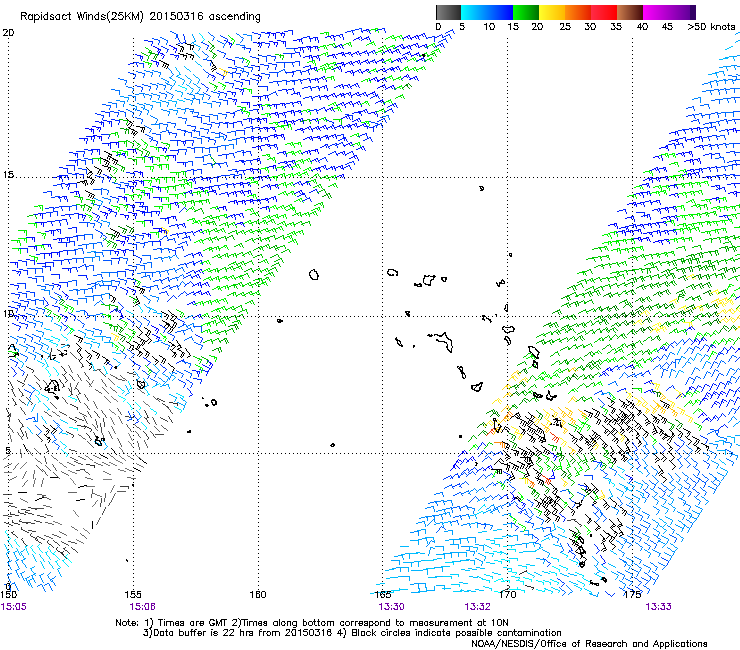Screen dimensions: 740x650
Task: Click the magenta-purple 40-50 knots legend band
Action: pyautogui.click(x=669, y=12)
